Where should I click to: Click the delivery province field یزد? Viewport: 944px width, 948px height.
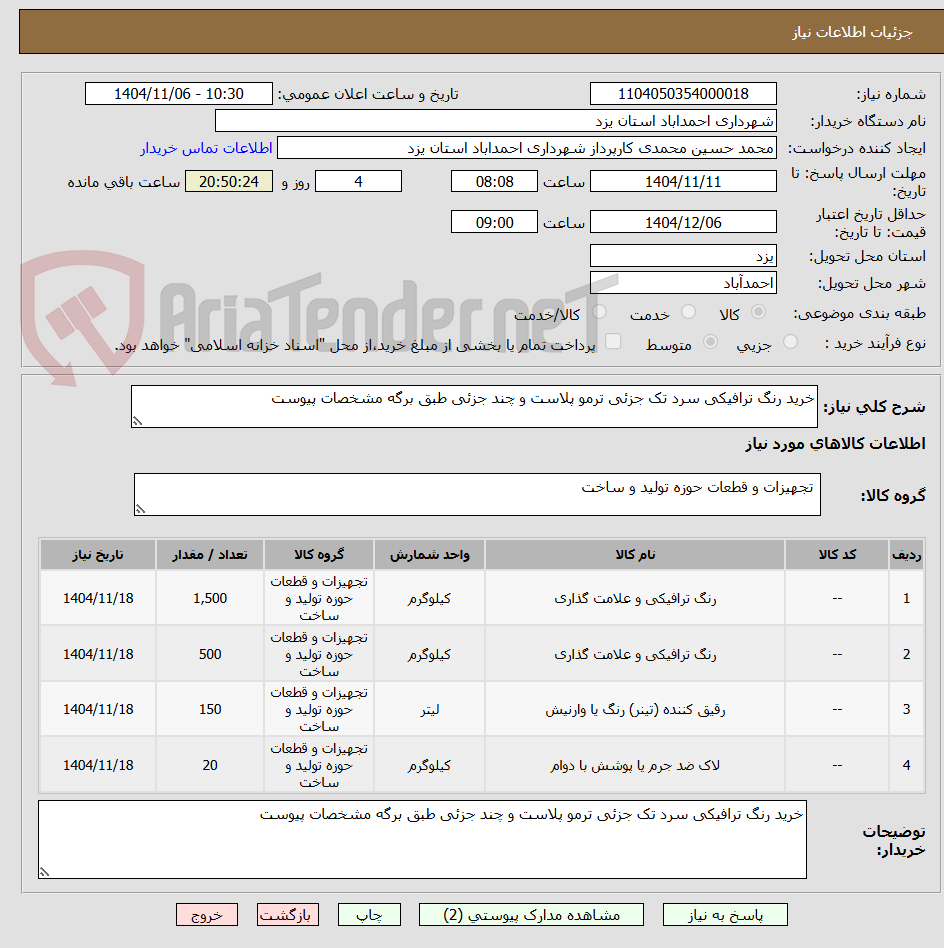[x=683, y=256]
